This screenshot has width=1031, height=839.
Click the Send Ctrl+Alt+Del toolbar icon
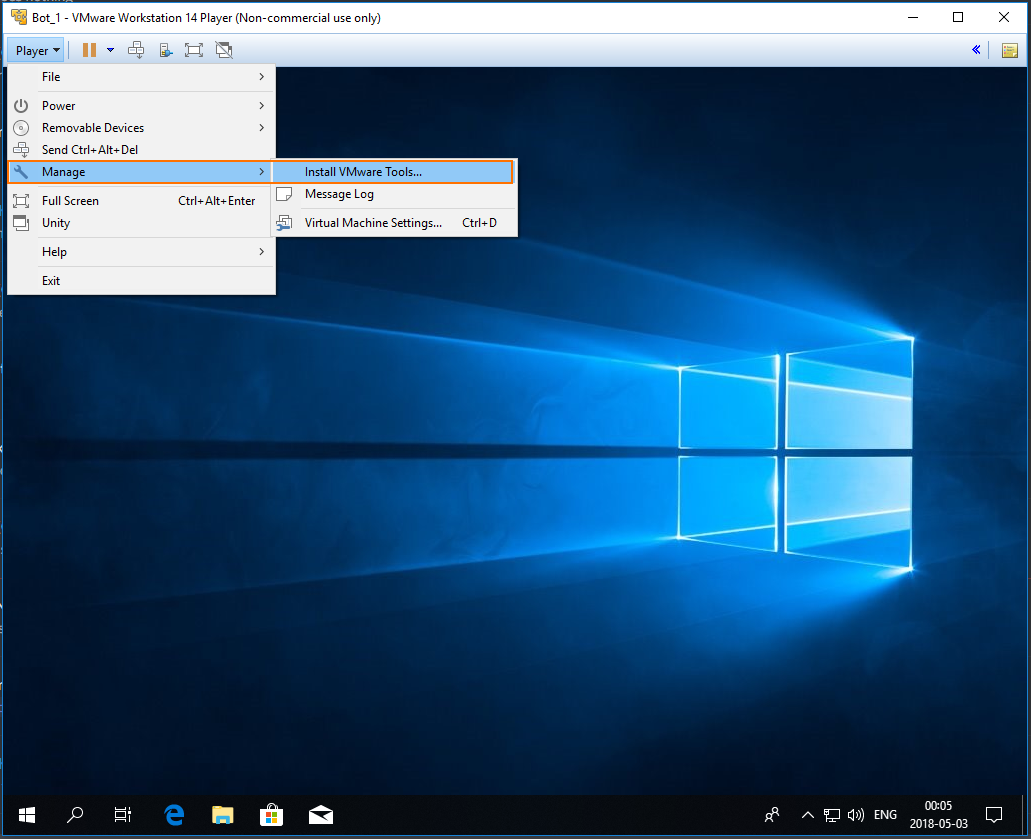136,50
